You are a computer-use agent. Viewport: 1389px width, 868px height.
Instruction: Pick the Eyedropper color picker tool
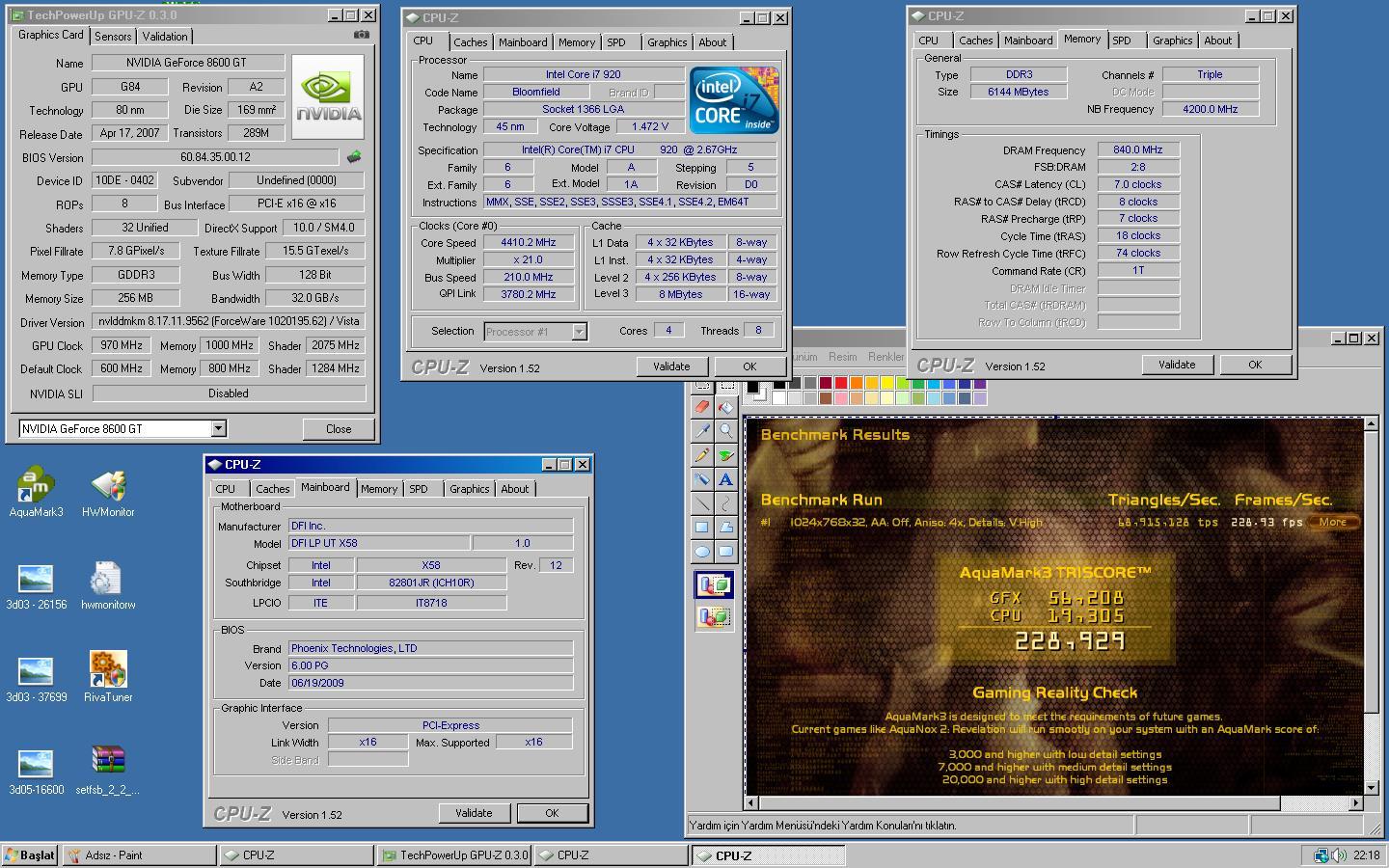[x=702, y=431]
